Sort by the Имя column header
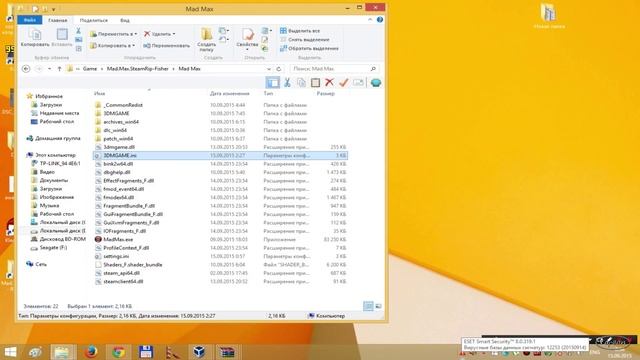 [100, 93]
